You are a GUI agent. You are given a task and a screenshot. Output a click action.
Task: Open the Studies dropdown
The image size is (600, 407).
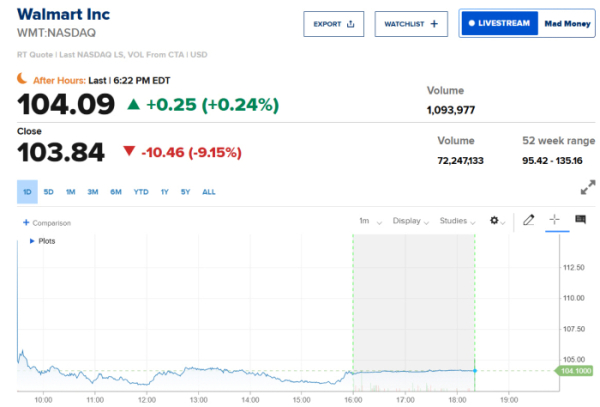[457, 221]
